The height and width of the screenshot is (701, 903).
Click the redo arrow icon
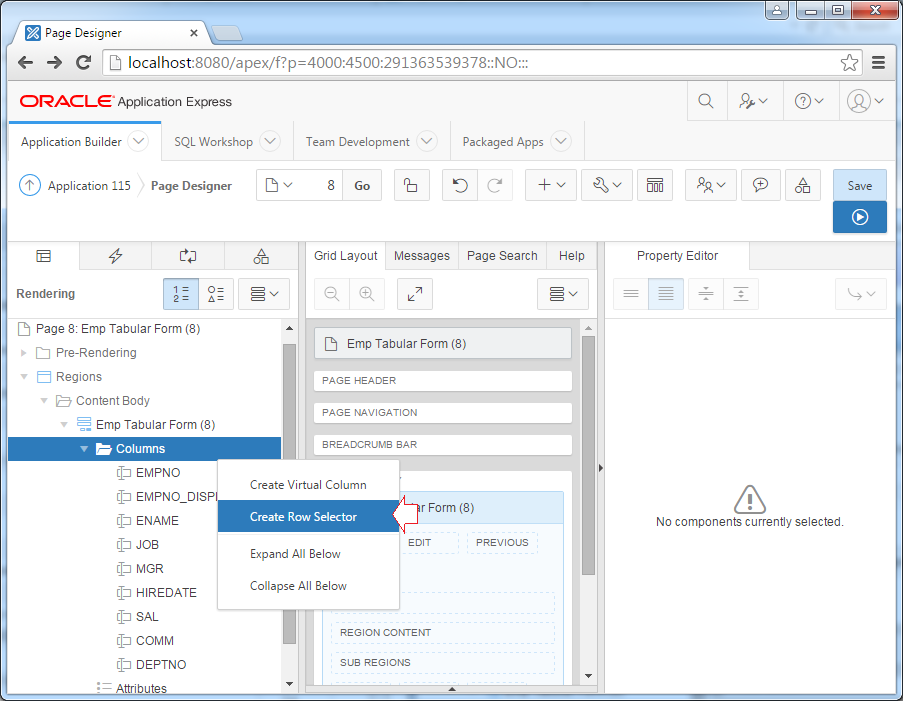point(495,185)
